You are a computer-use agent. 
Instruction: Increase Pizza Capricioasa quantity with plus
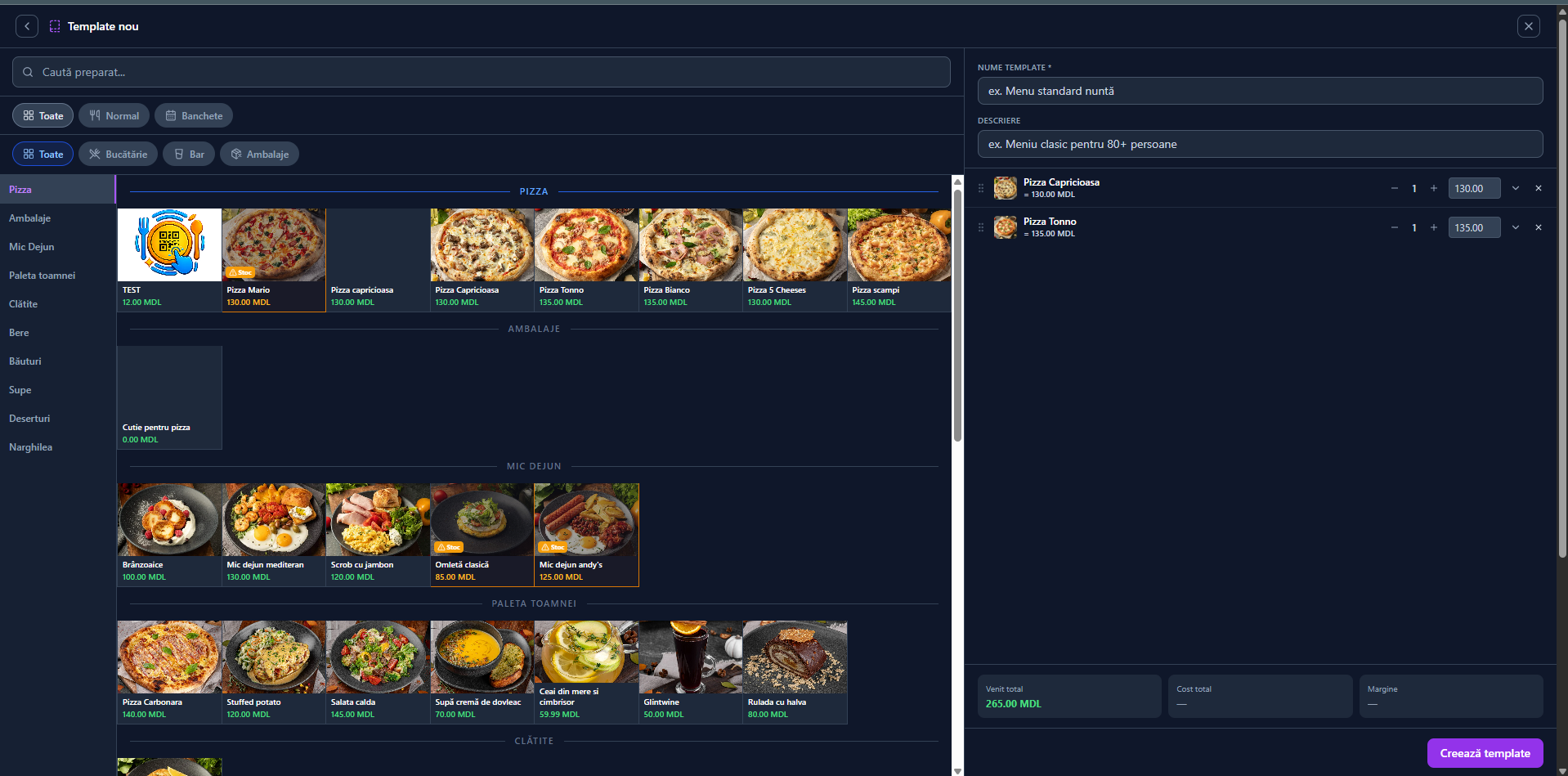click(1434, 188)
